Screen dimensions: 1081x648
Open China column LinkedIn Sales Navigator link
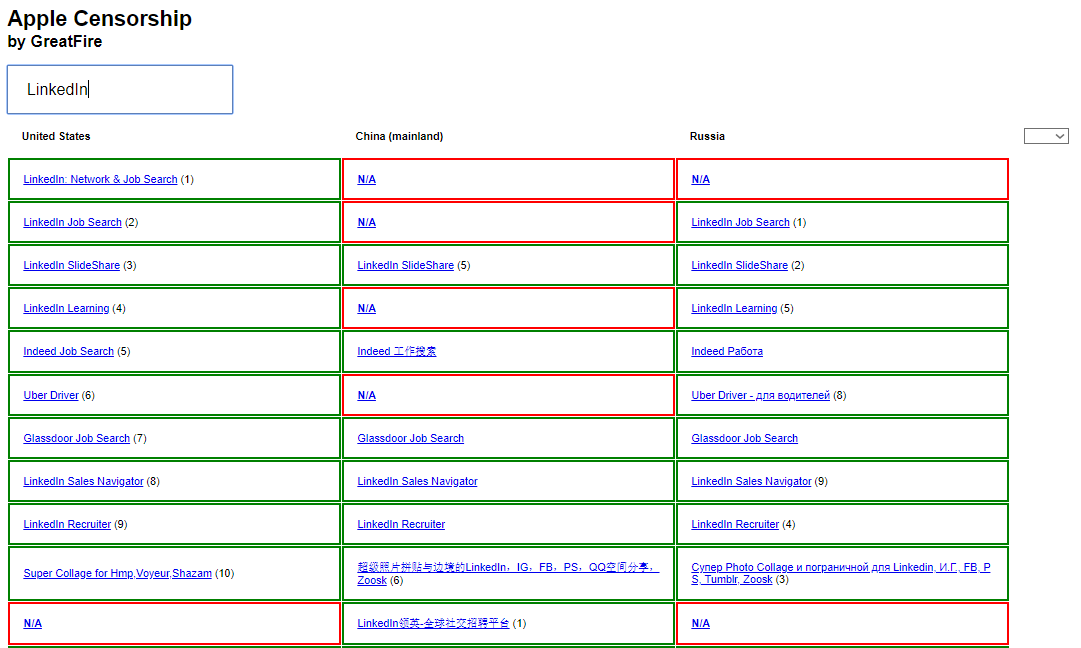(x=417, y=481)
